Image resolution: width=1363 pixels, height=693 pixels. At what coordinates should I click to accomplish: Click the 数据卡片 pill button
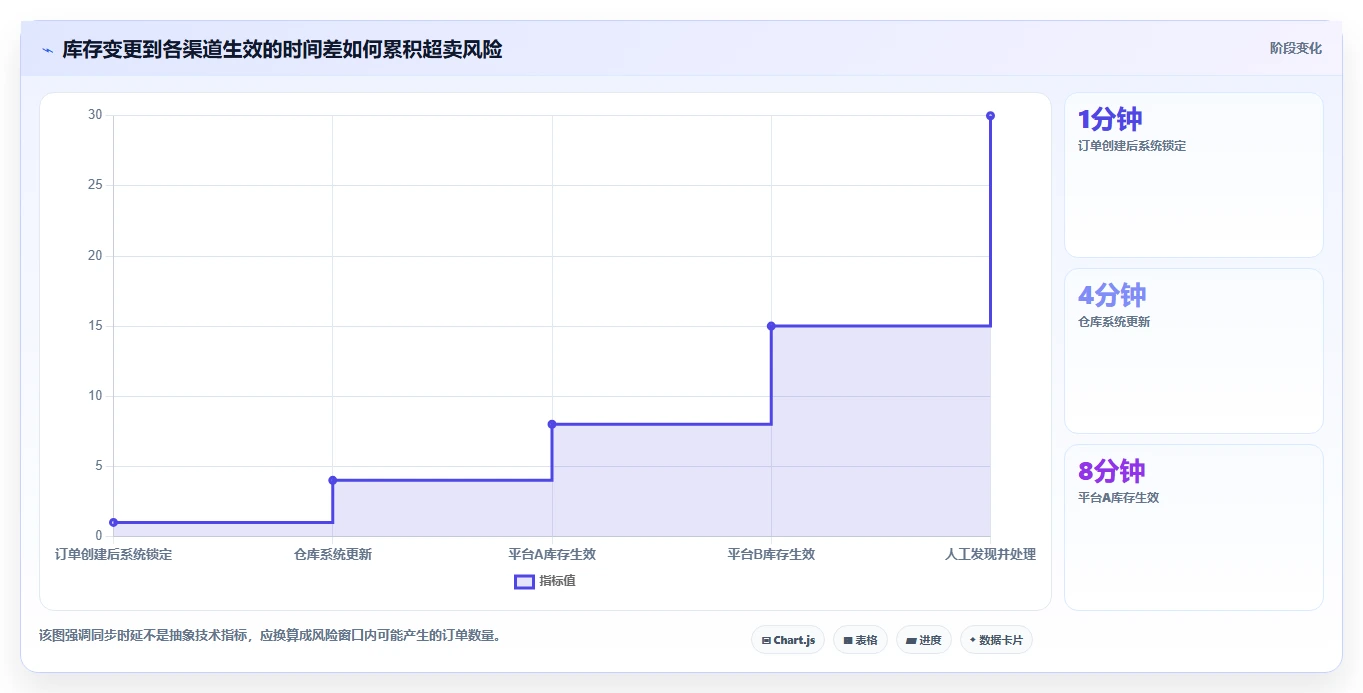point(996,640)
